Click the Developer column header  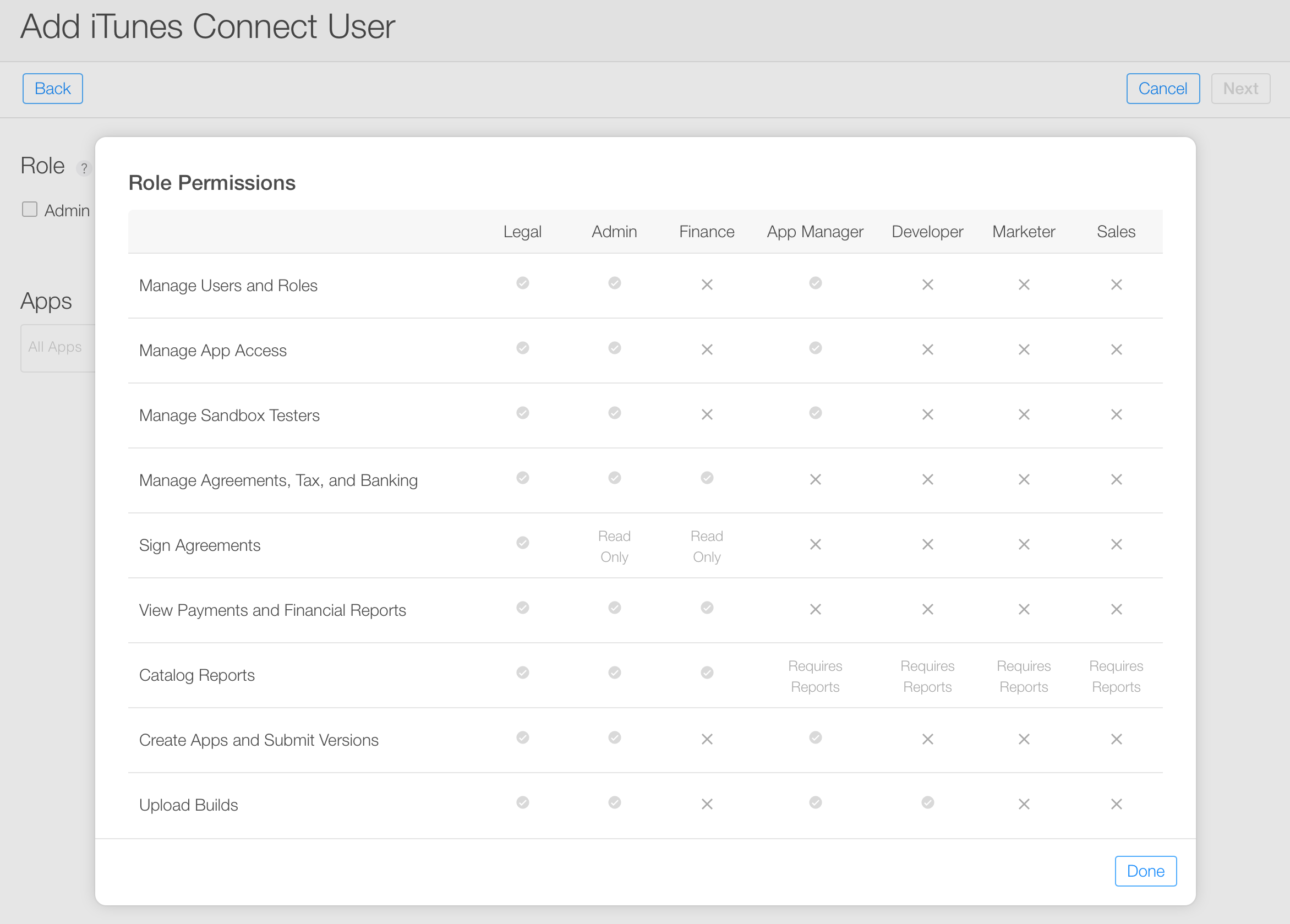[x=927, y=232]
